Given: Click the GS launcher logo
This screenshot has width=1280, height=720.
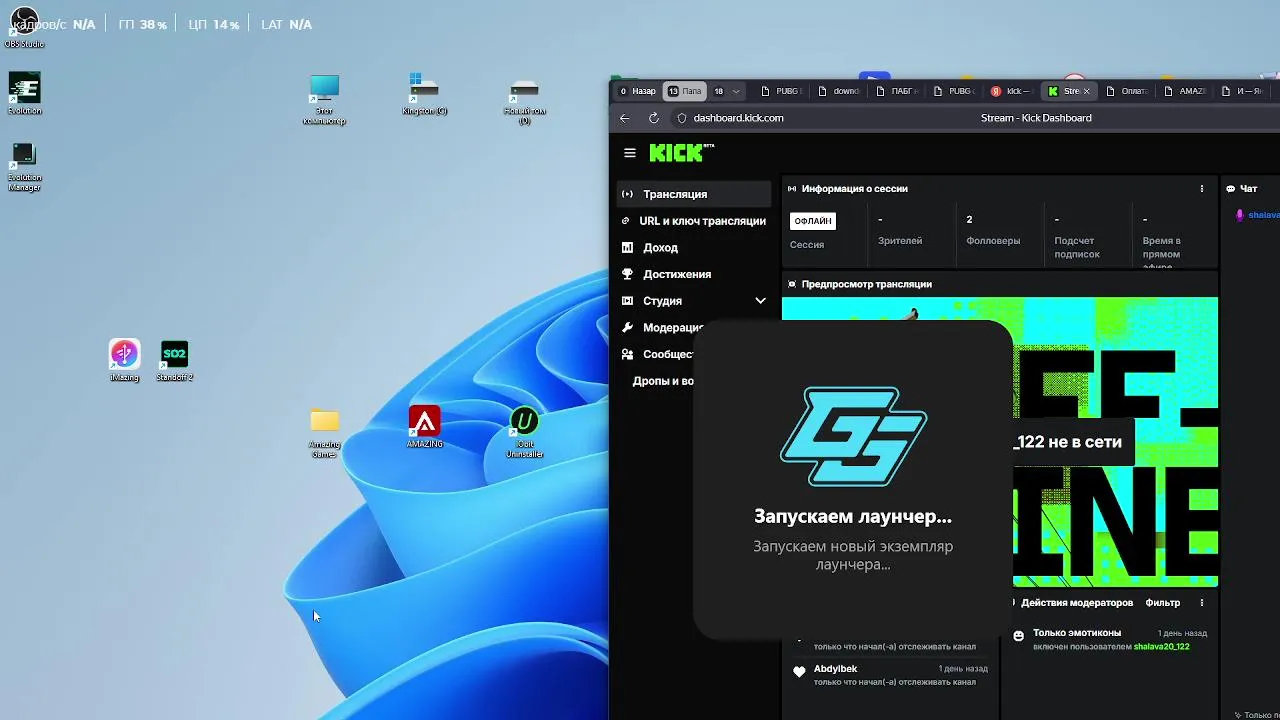Looking at the screenshot, I should 853,437.
